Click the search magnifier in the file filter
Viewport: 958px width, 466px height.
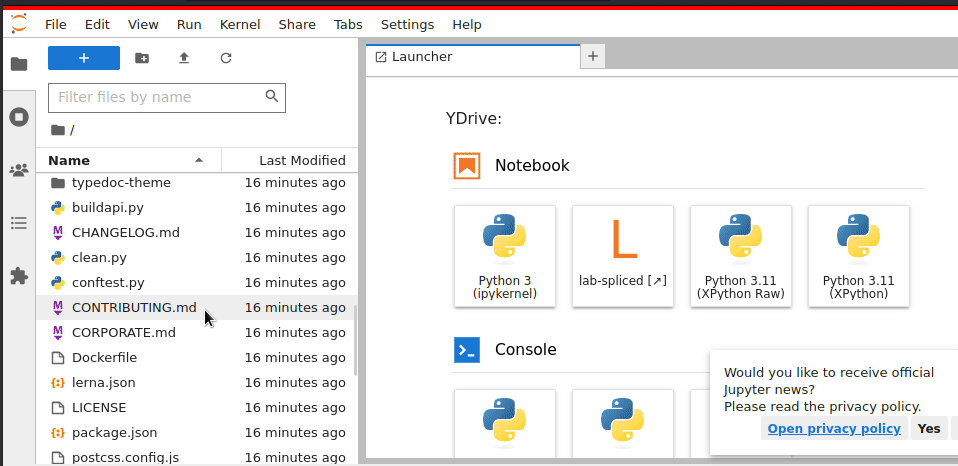coord(272,96)
